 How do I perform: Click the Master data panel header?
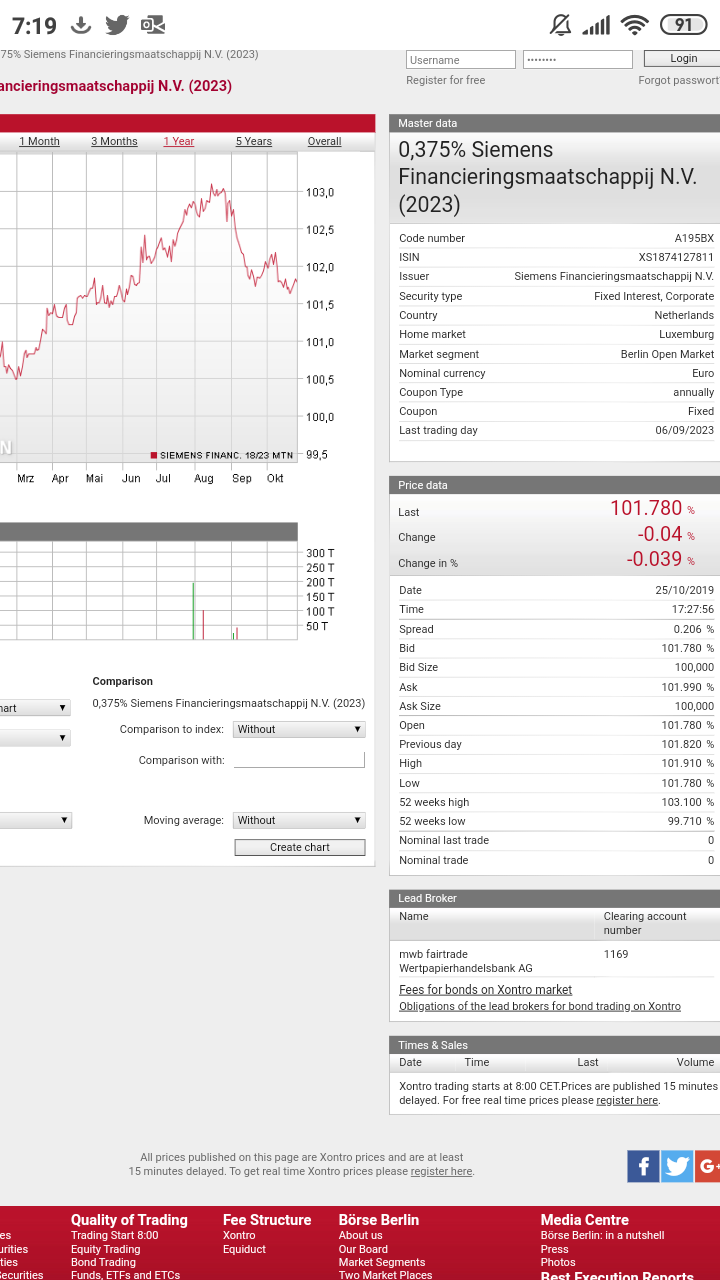[554, 123]
